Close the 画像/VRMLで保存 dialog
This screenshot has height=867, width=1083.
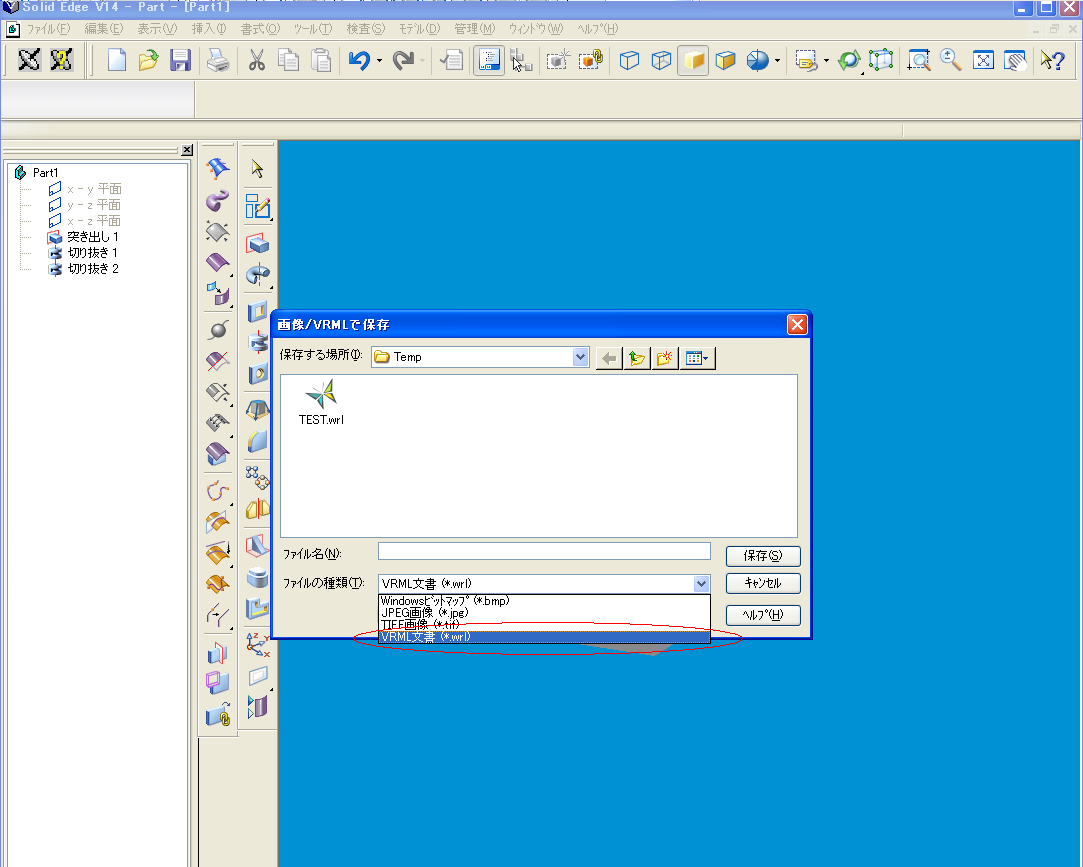(797, 325)
